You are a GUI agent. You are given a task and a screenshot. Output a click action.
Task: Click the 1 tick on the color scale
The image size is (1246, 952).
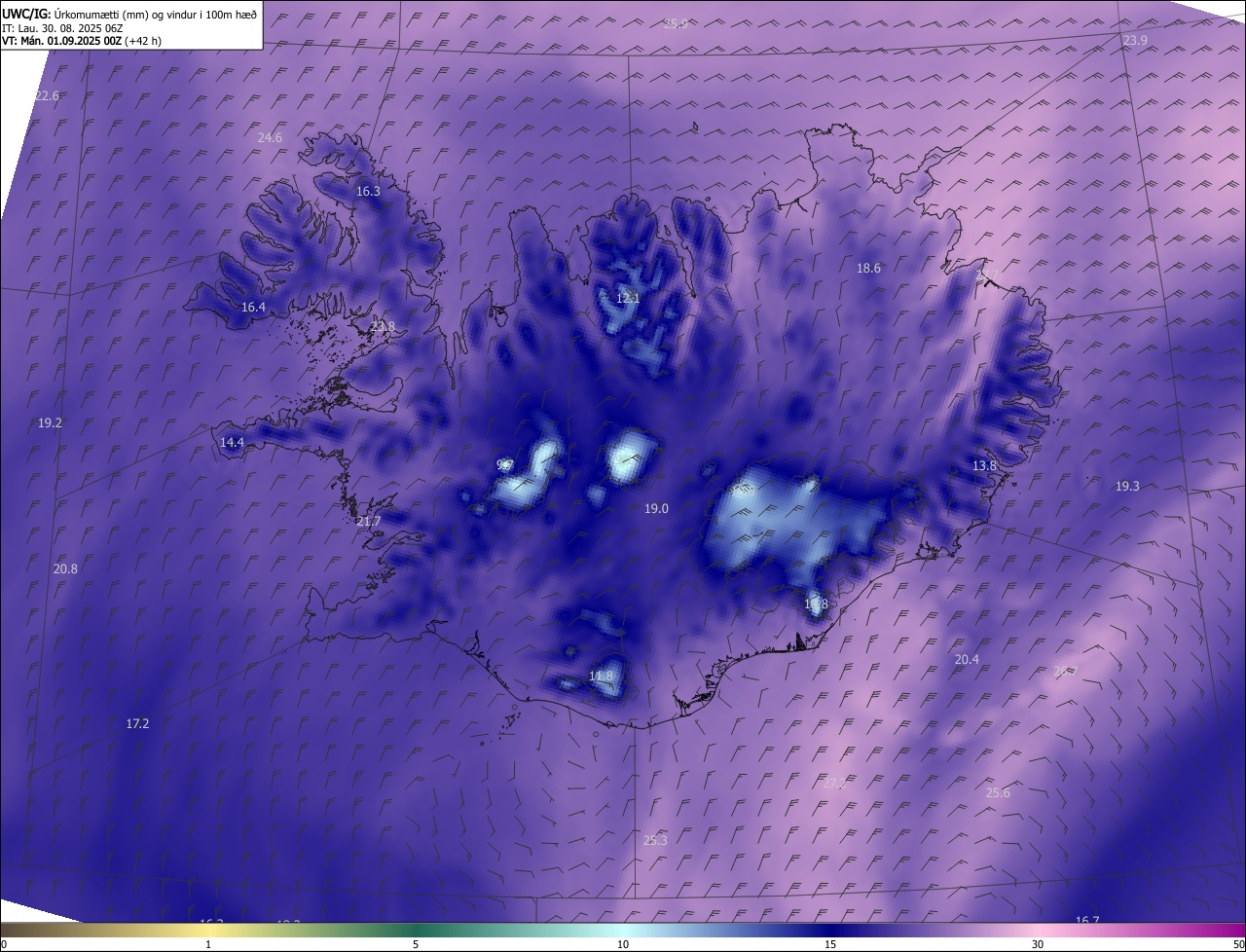208,944
